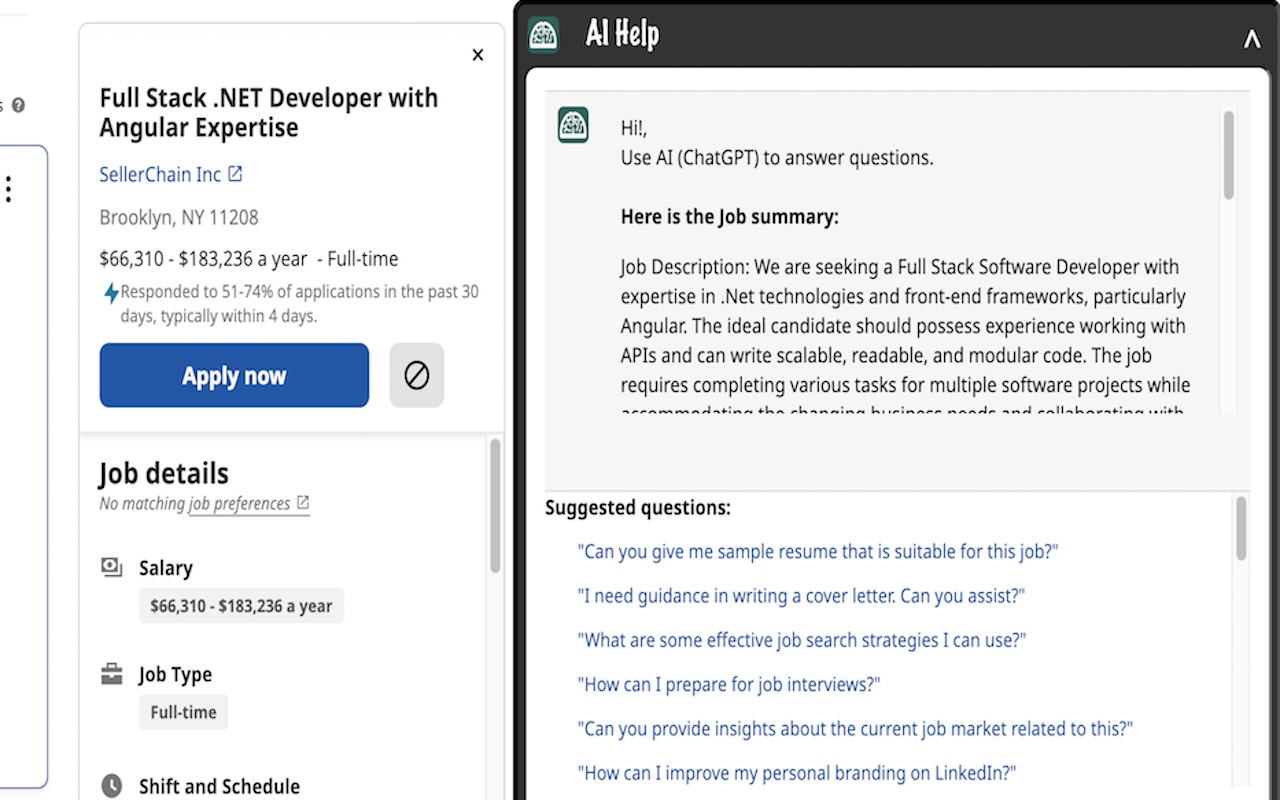Click the Job Type briefcase icon
This screenshot has height=800, width=1280.
click(x=112, y=674)
